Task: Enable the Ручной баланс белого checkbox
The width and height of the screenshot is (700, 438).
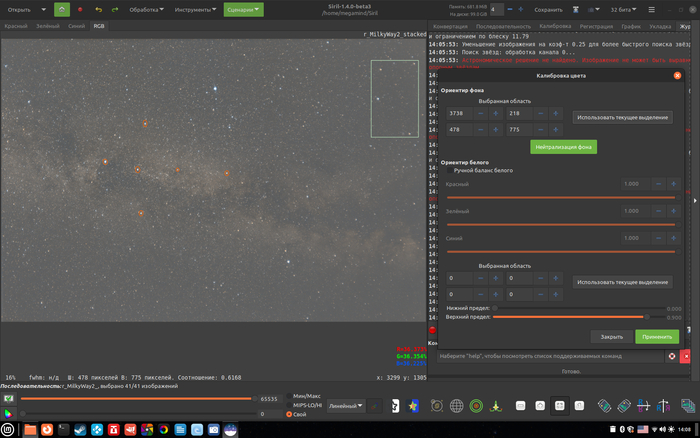Action: click(448, 171)
